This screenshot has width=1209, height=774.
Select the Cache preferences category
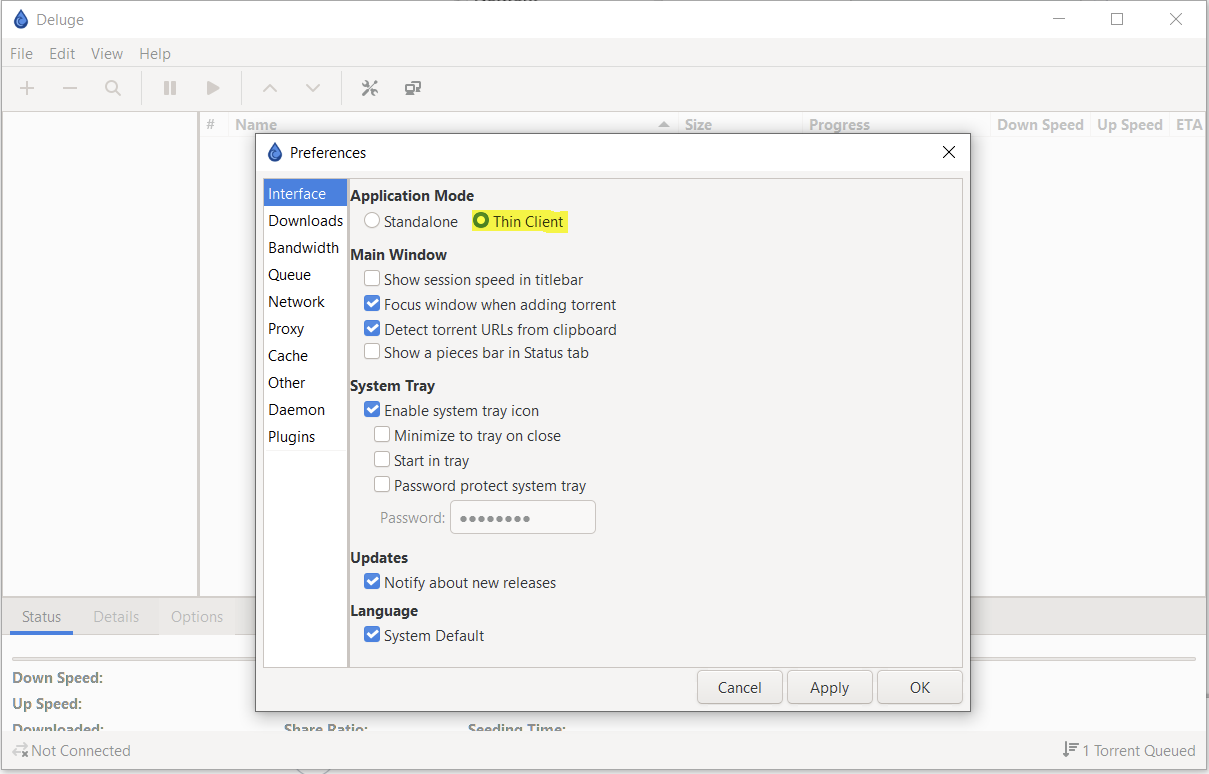(305, 356)
